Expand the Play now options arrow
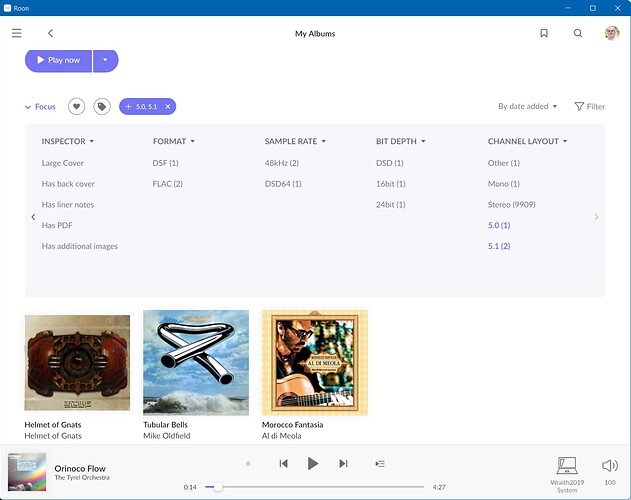631x500 pixels. 105,60
